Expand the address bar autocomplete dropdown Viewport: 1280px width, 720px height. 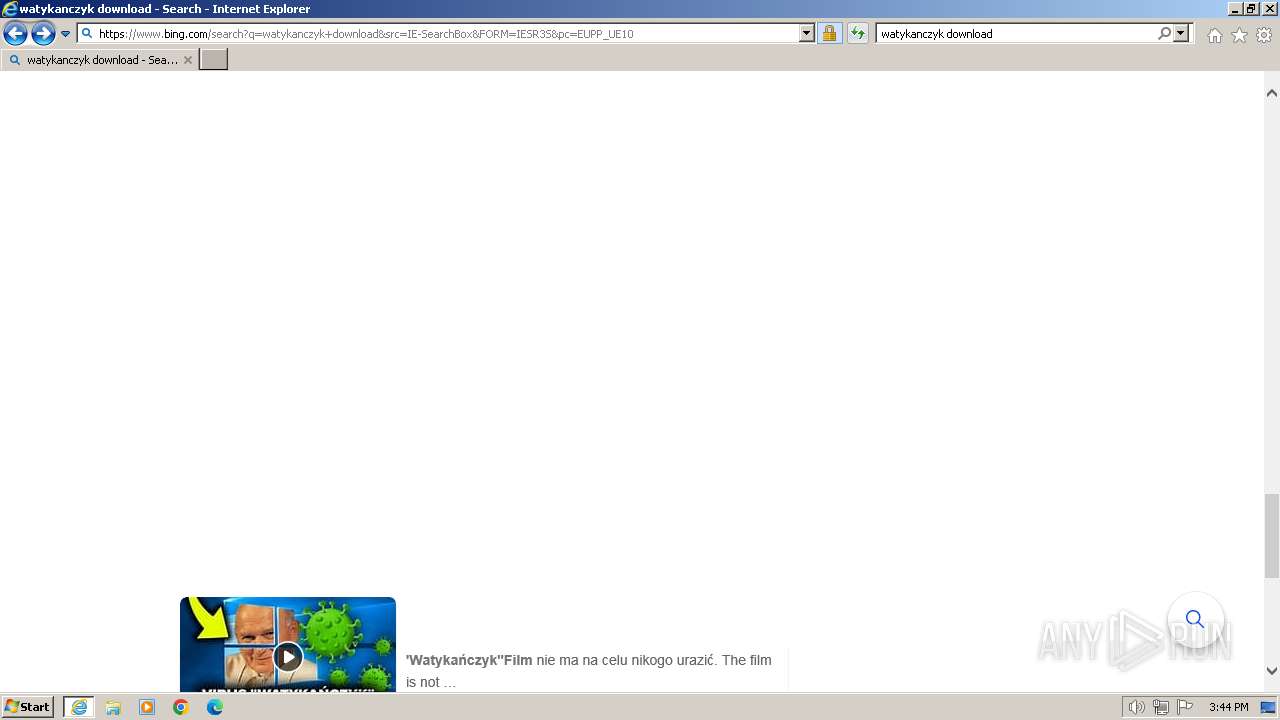pos(807,34)
